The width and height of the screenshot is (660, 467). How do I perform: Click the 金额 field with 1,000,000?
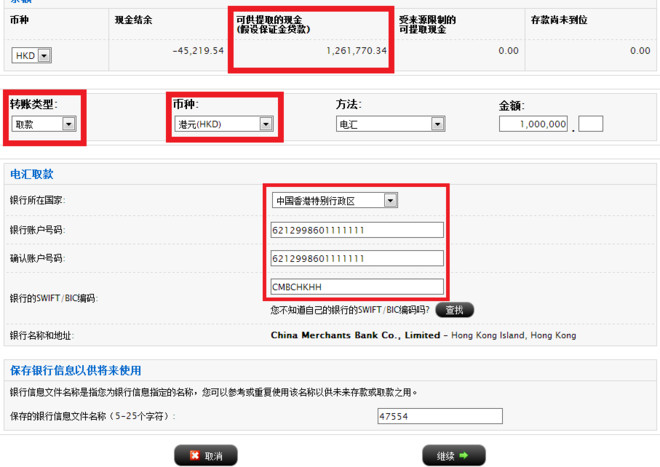pyautogui.click(x=533, y=124)
